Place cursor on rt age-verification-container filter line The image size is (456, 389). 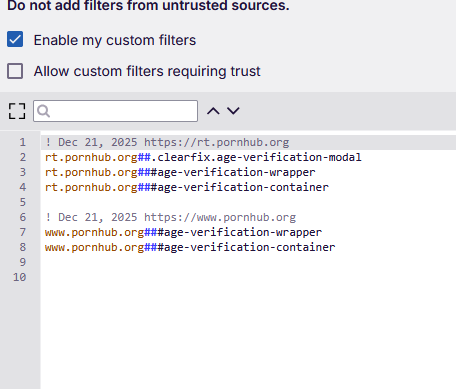pos(187,187)
